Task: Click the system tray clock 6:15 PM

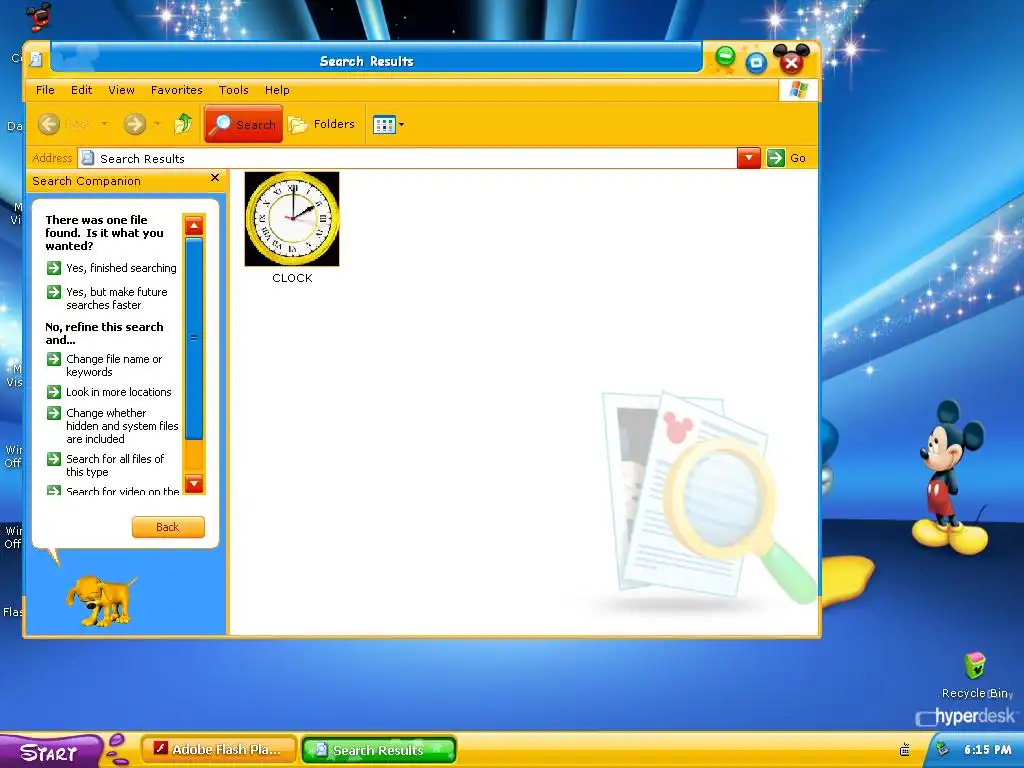Action: point(987,750)
